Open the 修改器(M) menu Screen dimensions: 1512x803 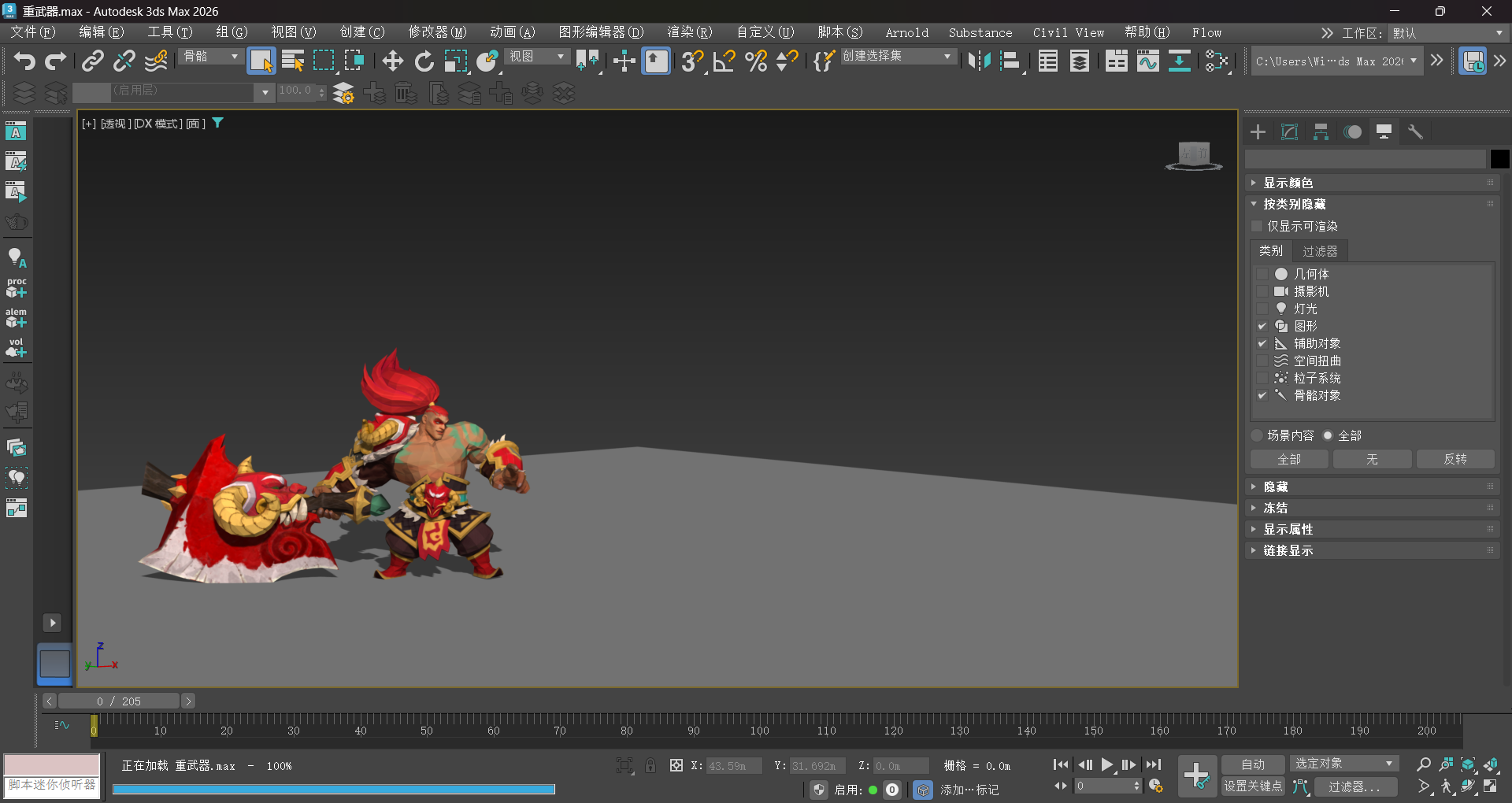437,32
